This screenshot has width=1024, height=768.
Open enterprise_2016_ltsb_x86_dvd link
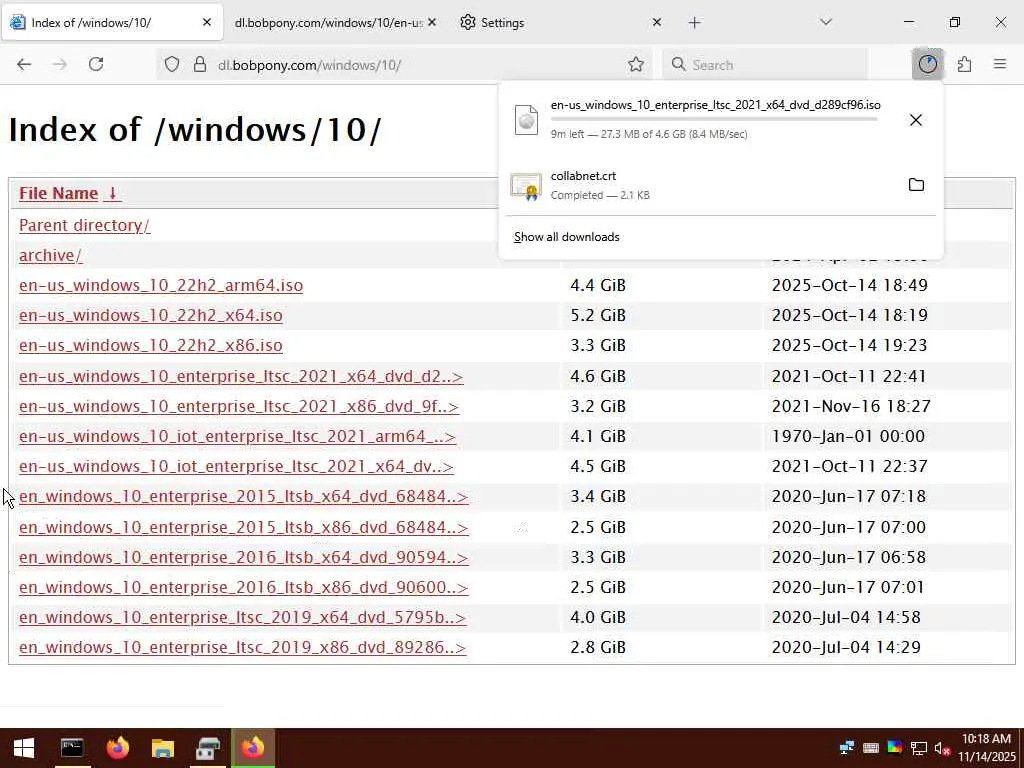tap(244, 588)
